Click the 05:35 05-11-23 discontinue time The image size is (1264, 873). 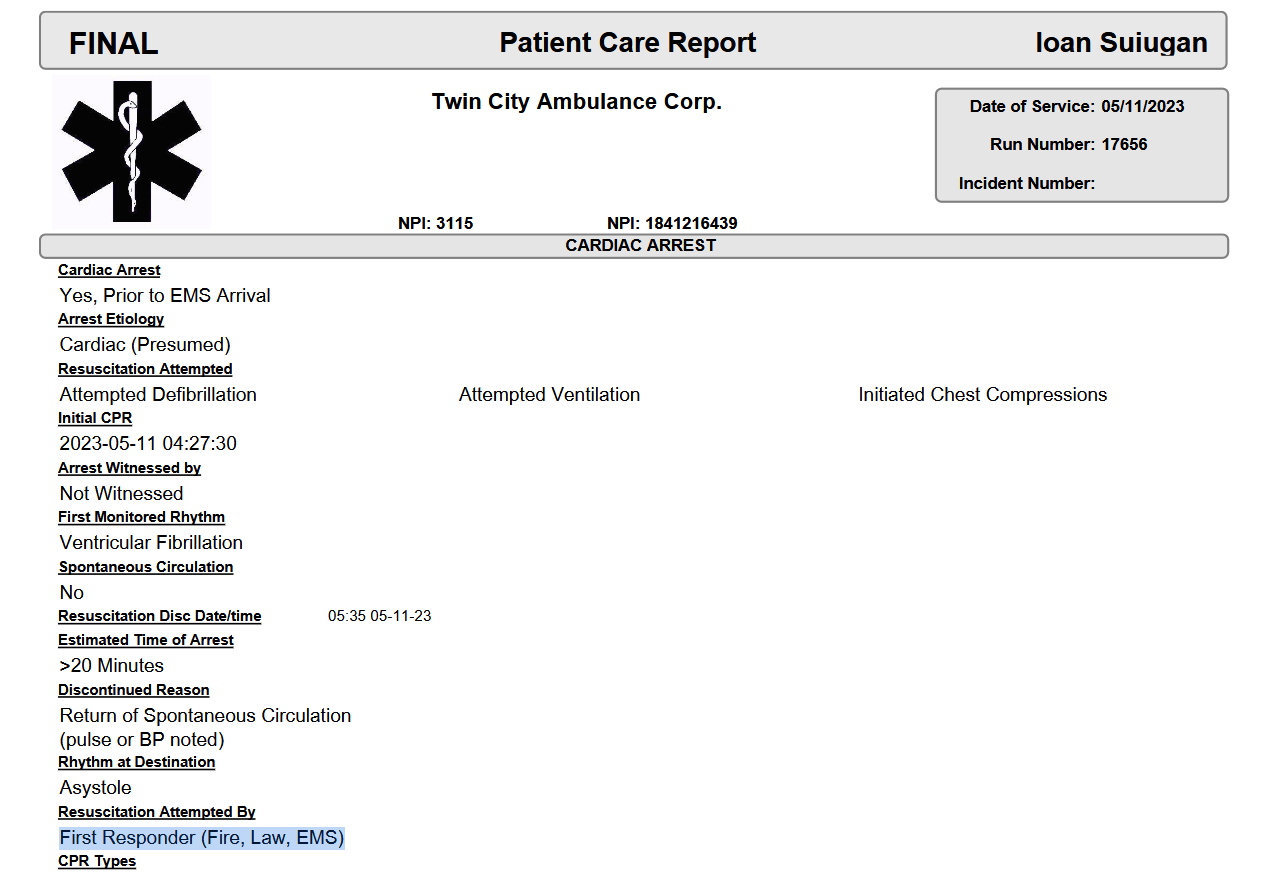[380, 616]
